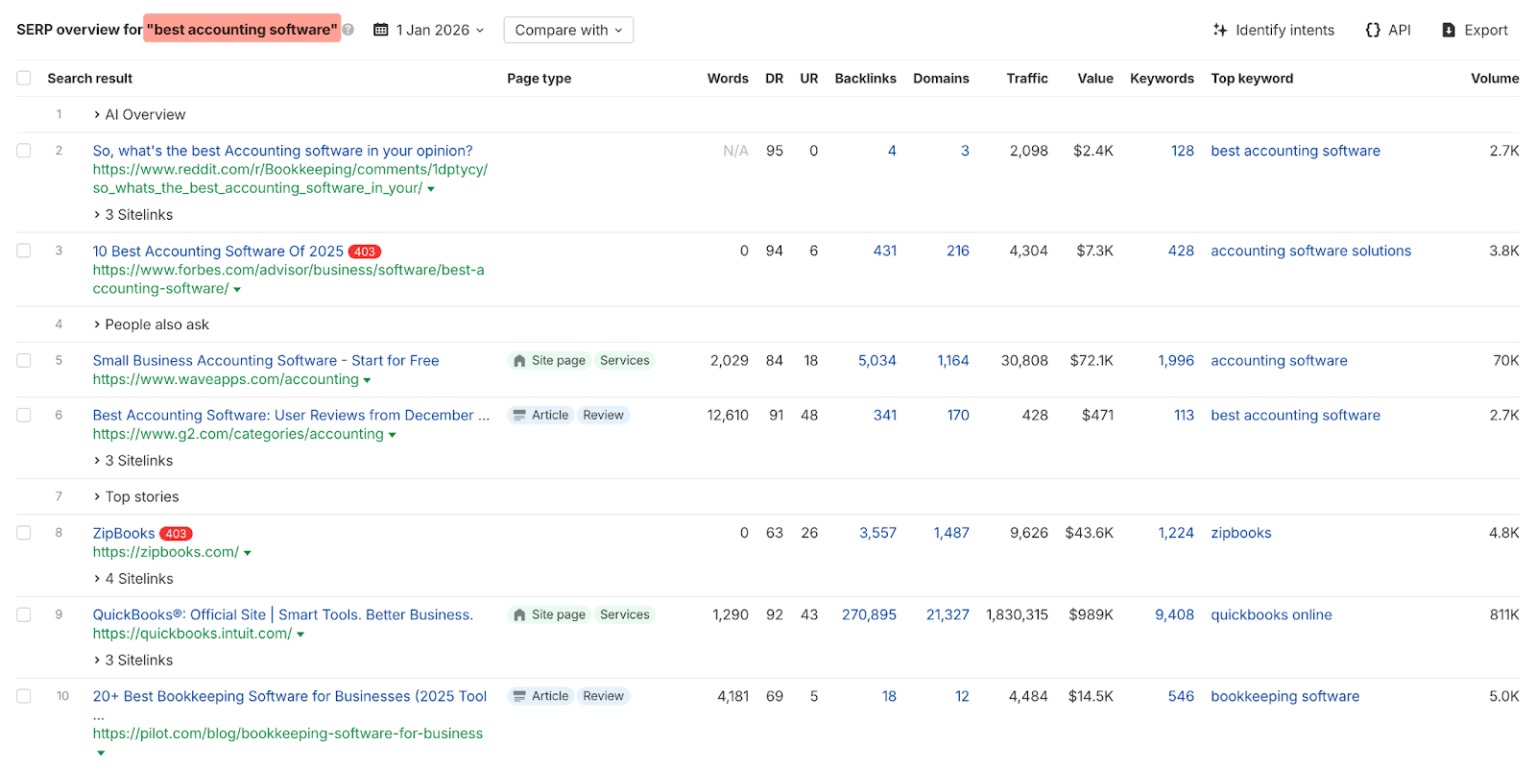Click the 1,830,315 traffic value
This screenshot has height=769, width=1536.
(1017, 615)
